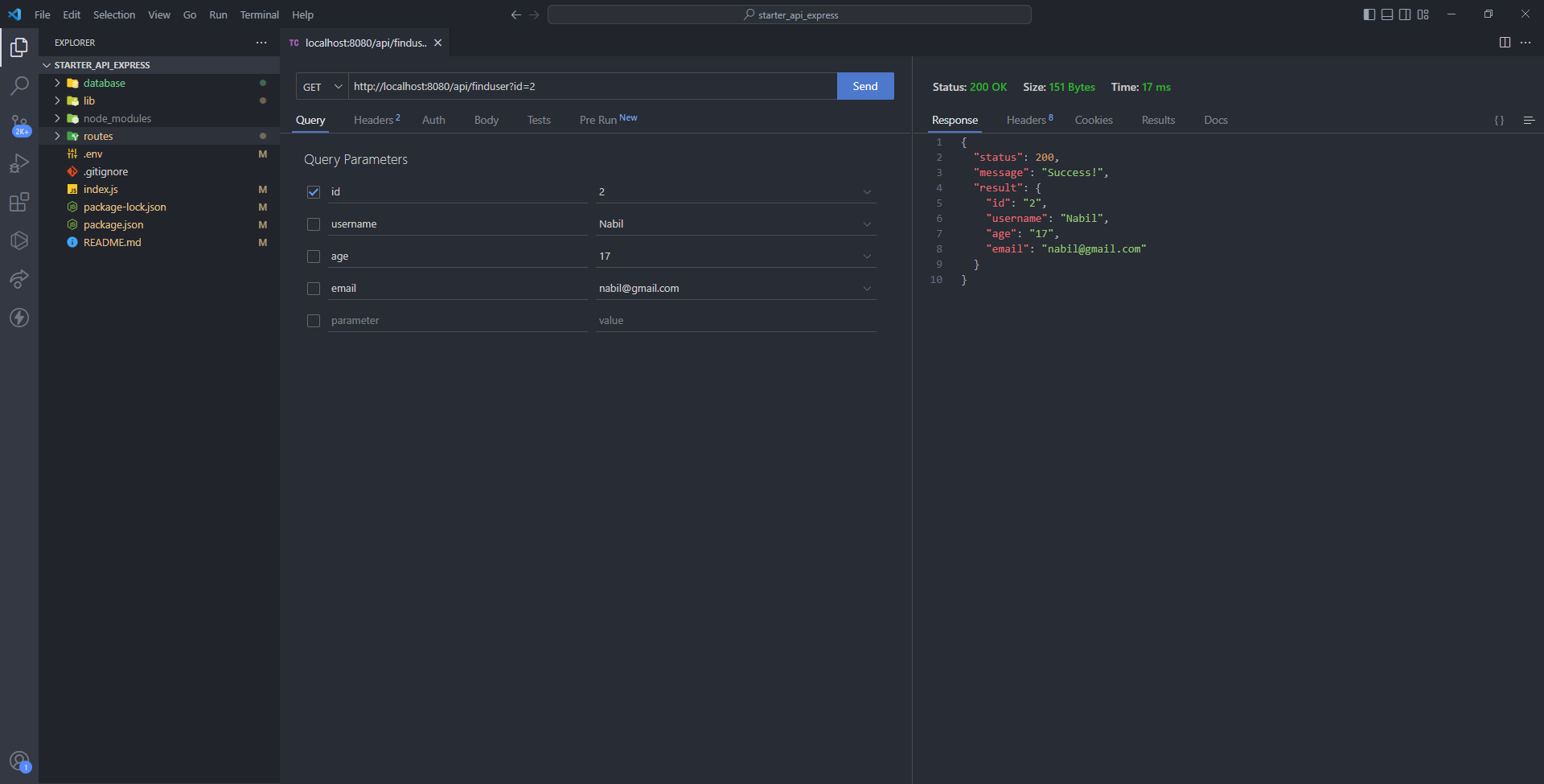The width and height of the screenshot is (1544, 784).
Task: Enable the age query parameter checkbox
Action: point(314,257)
